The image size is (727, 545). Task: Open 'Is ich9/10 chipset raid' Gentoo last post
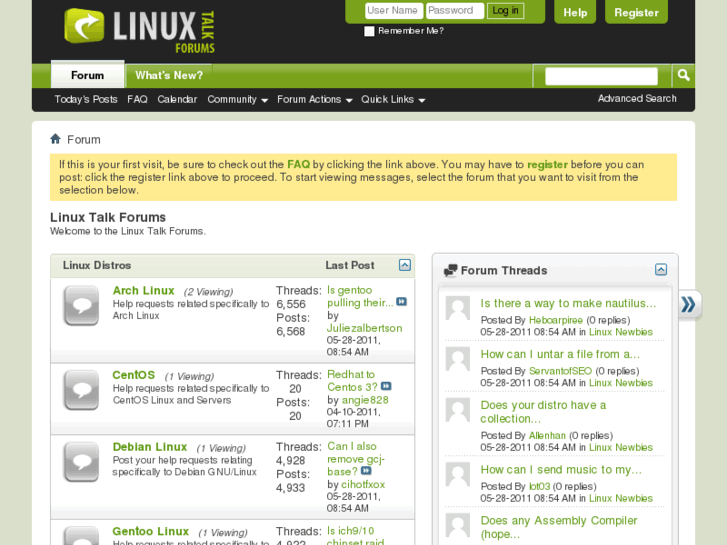(356, 536)
